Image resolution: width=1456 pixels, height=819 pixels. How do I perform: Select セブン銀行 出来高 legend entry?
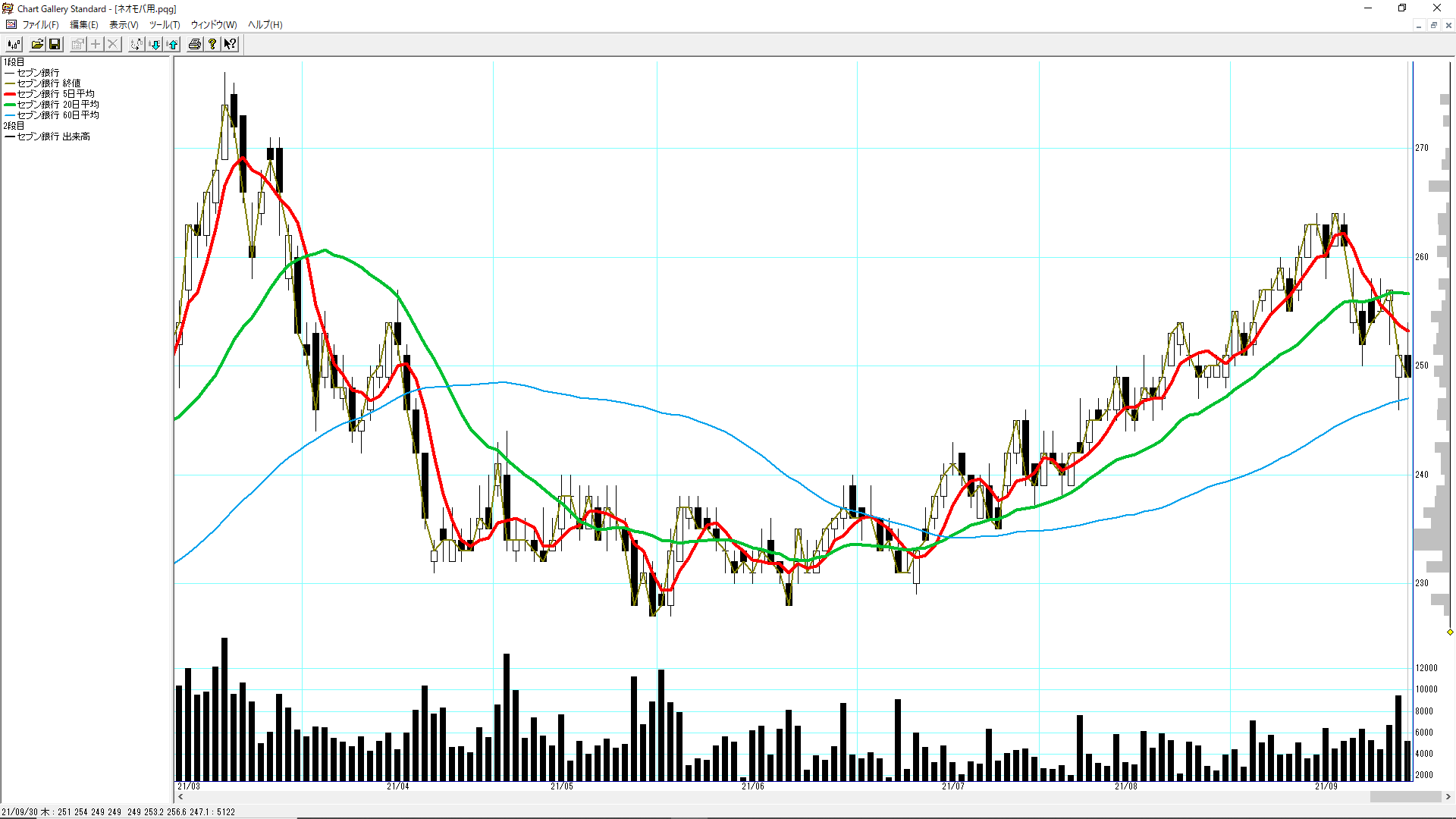(x=53, y=136)
